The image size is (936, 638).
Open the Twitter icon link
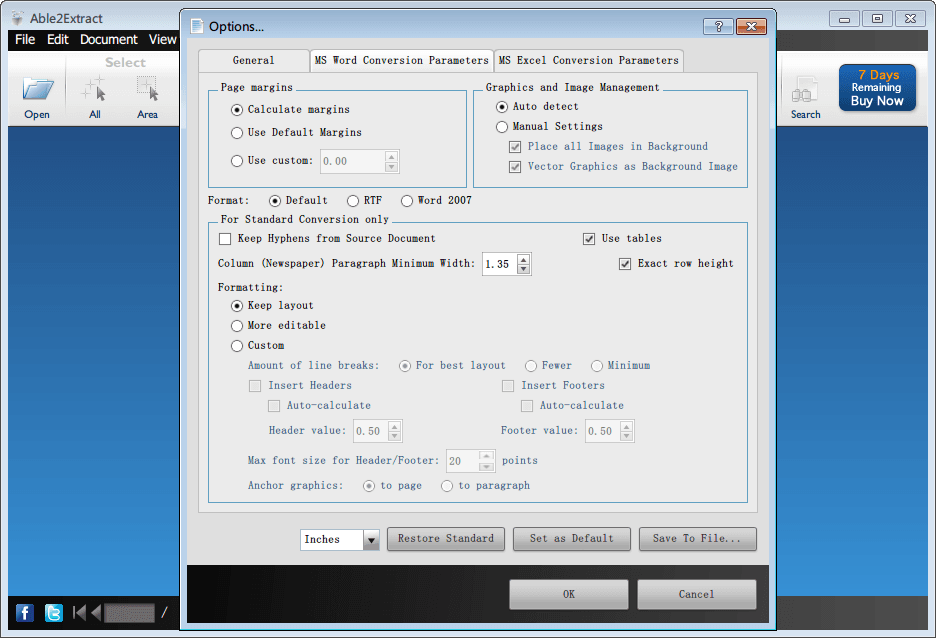(x=53, y=613)
